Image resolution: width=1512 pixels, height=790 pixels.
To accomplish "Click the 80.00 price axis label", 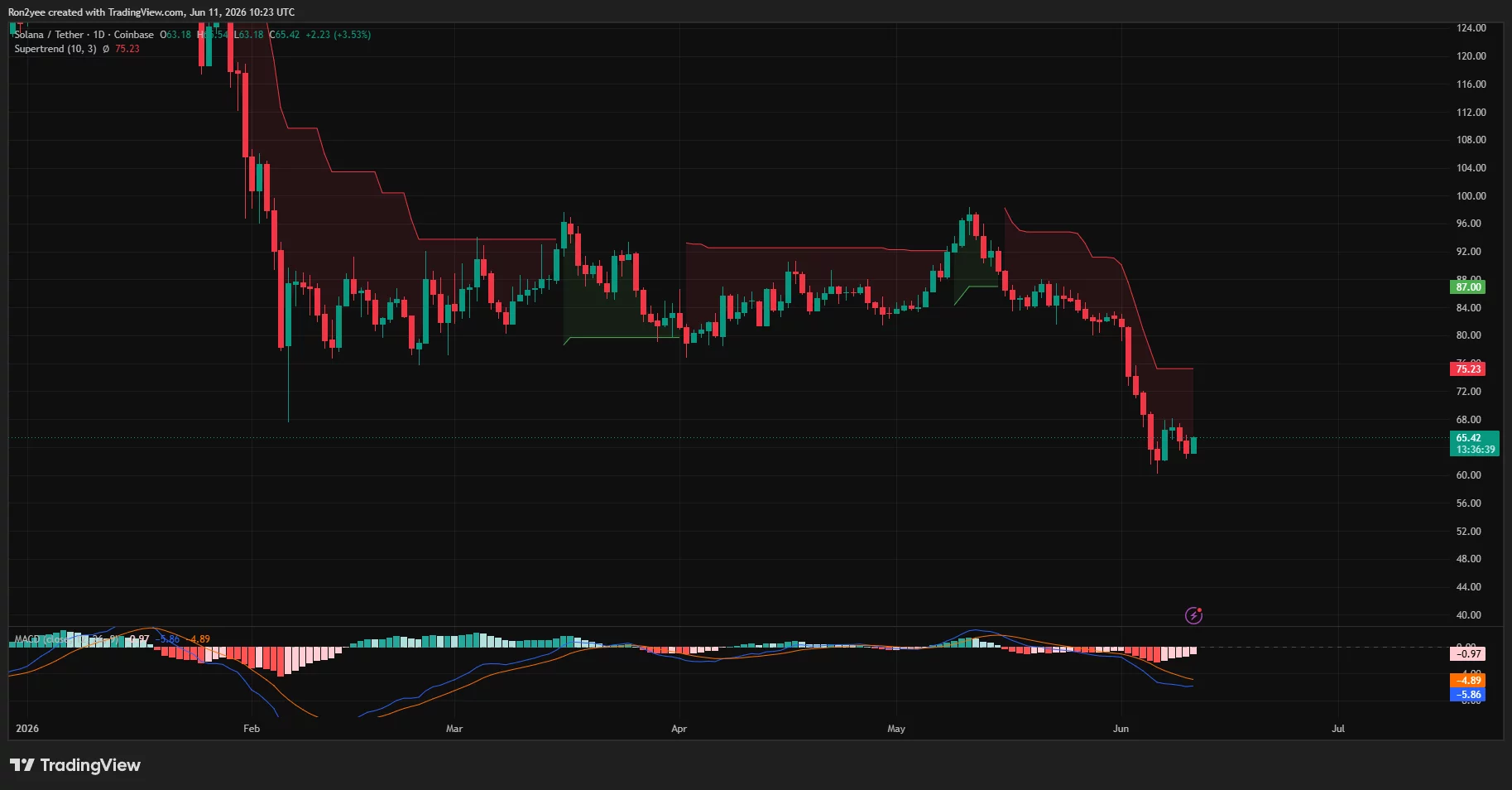I will point(1469,335).
